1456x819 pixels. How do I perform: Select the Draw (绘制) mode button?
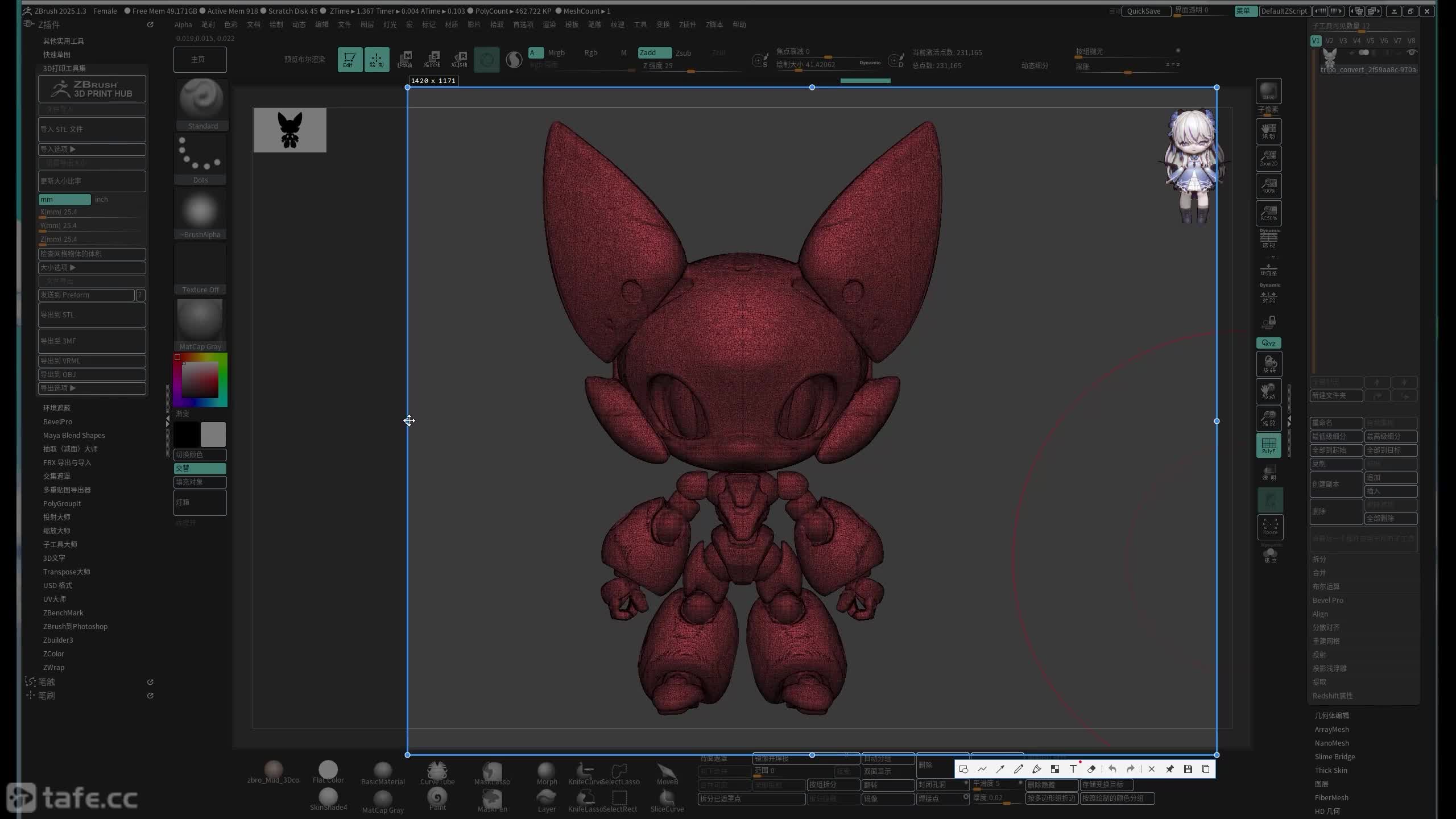tap(377, 59)
